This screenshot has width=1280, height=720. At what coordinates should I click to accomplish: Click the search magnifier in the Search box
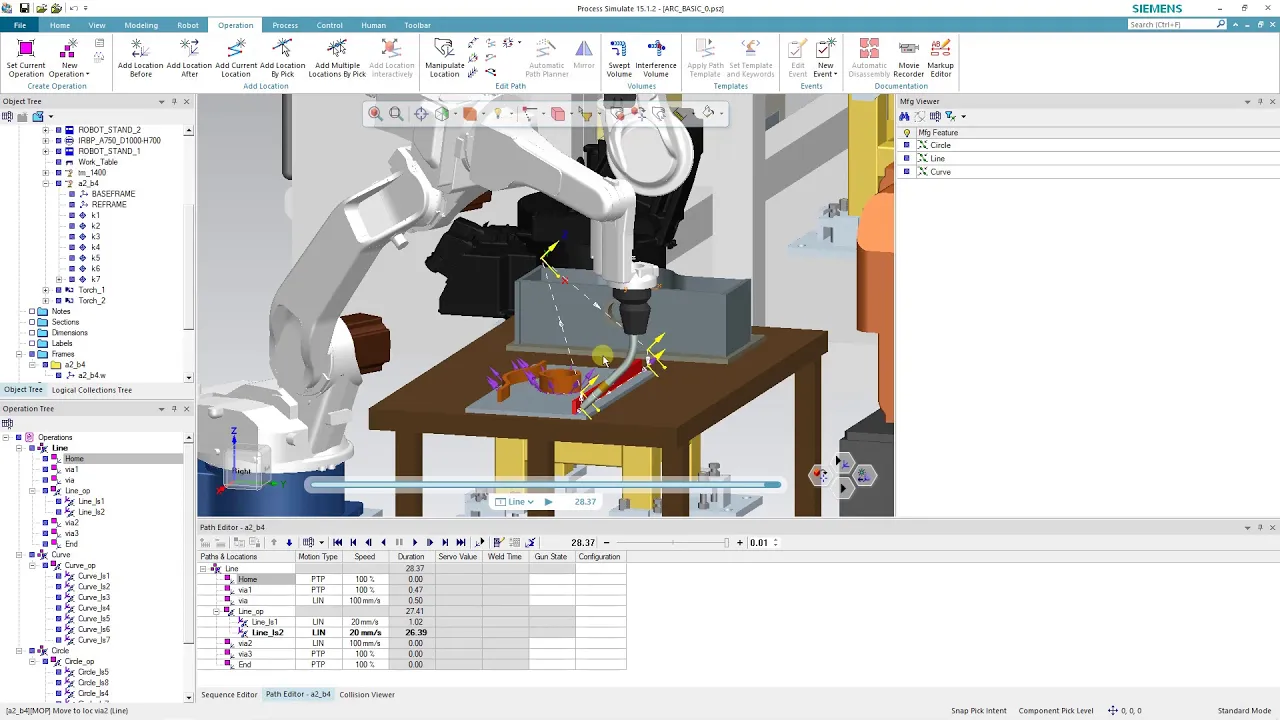[1221, 24]
